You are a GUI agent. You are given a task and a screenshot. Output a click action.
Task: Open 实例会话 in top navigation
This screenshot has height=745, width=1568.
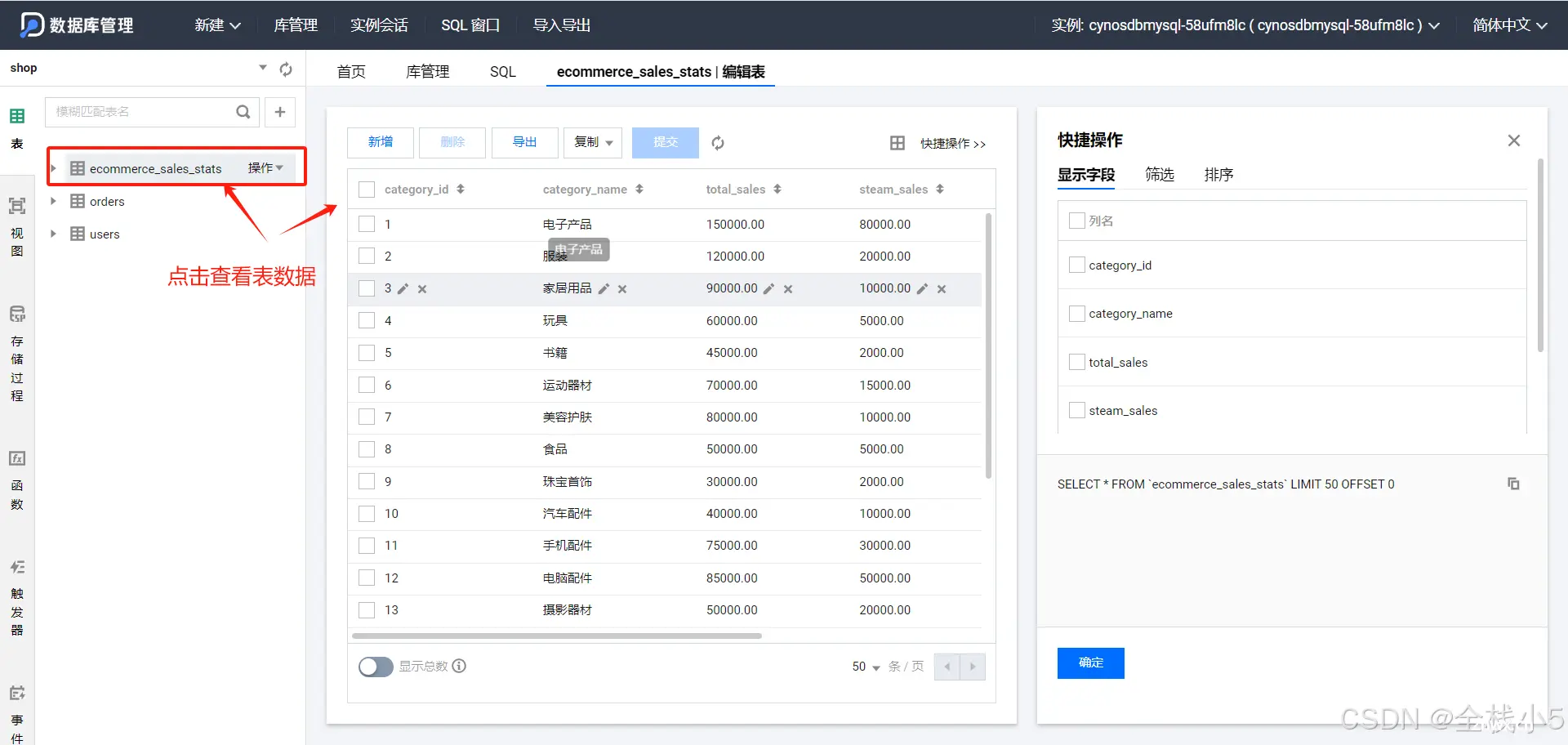pos(379,25)
